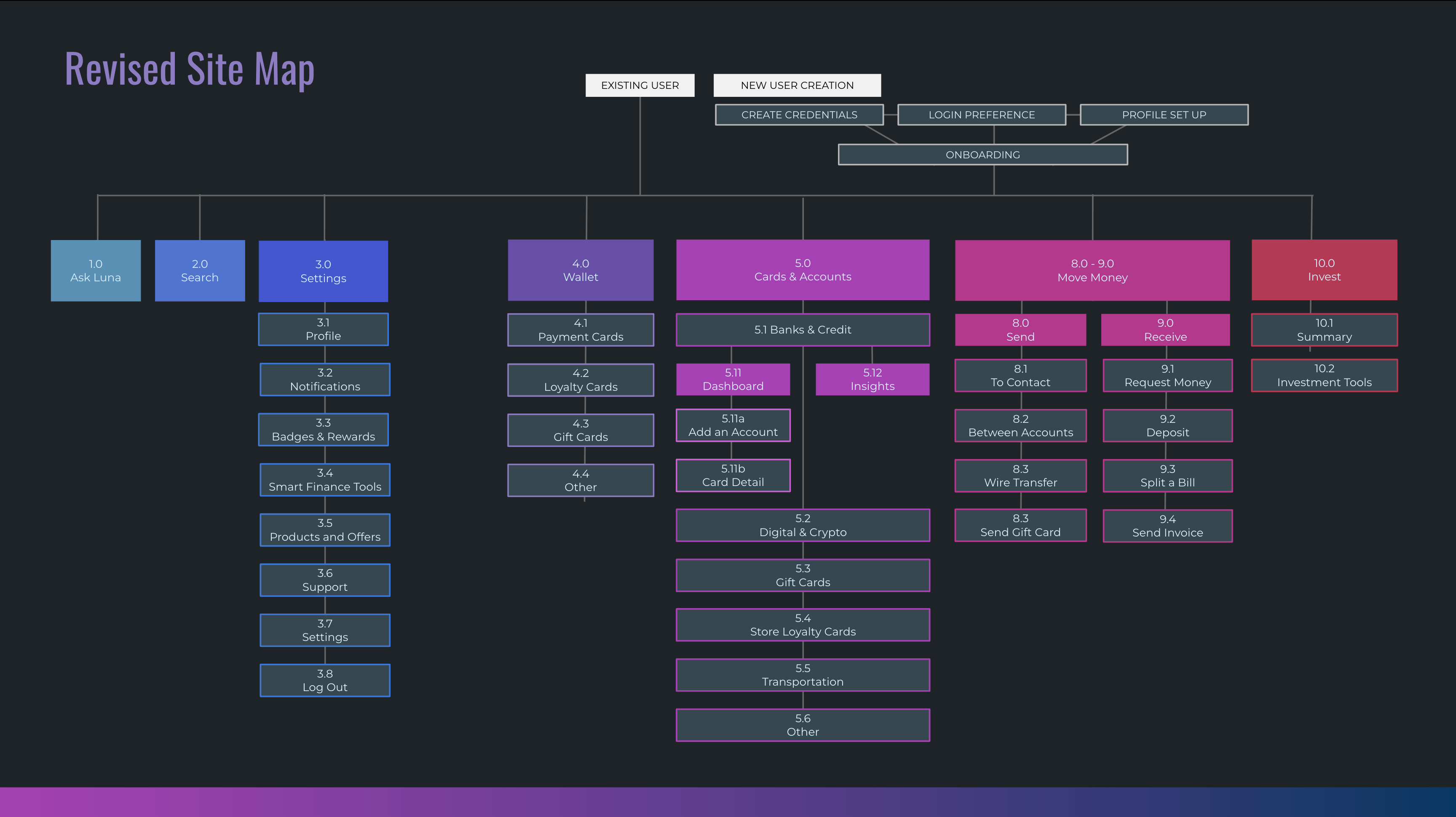The height and width of the screenshot is (817, 1456).
Task: Select the 5.12 Insights box
Action: [x=872, y=379]
